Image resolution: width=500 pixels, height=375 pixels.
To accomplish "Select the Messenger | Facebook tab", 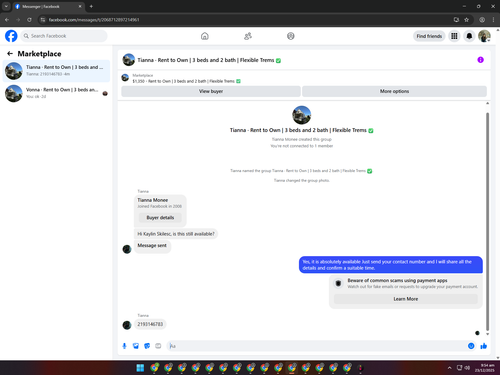I will [48, 6].
